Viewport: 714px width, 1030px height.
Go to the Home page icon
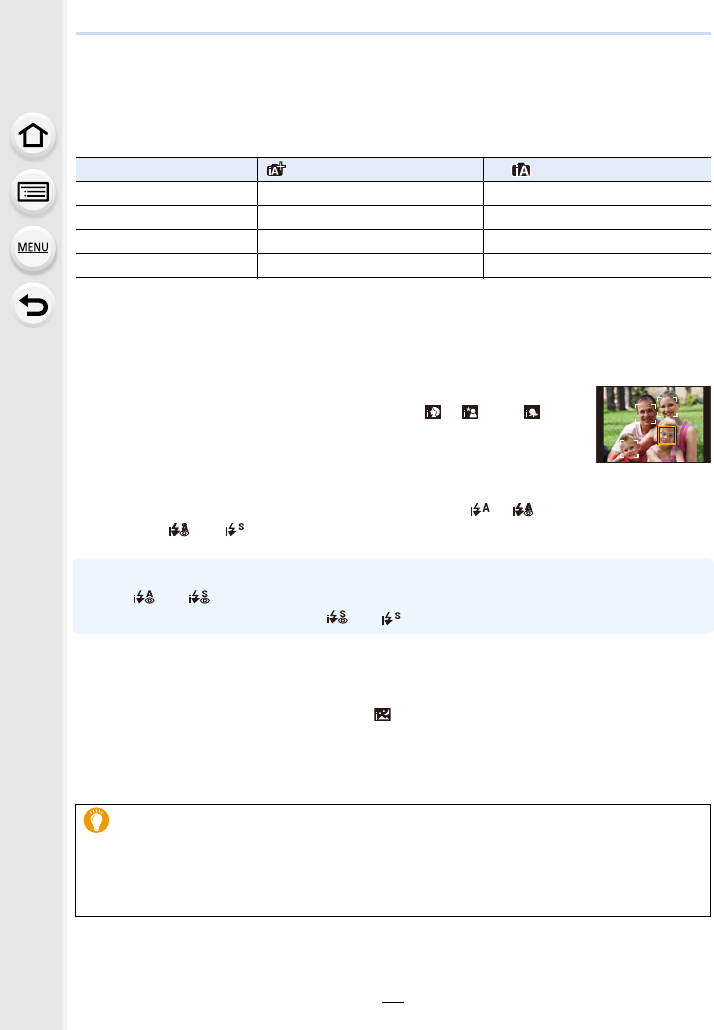click(33, 136)
